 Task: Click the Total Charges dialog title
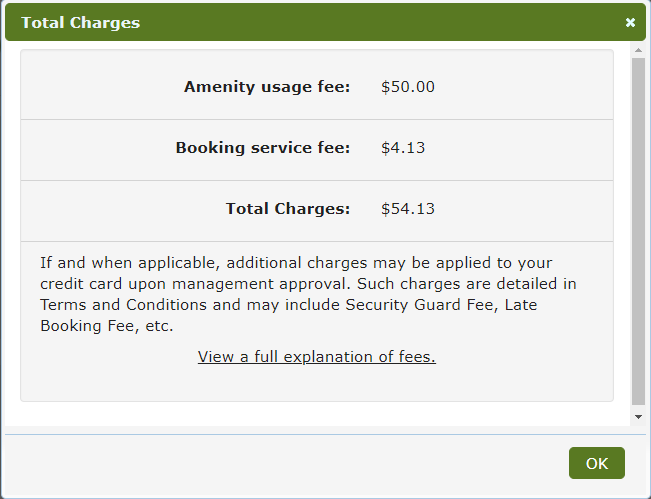coord(81,22)
